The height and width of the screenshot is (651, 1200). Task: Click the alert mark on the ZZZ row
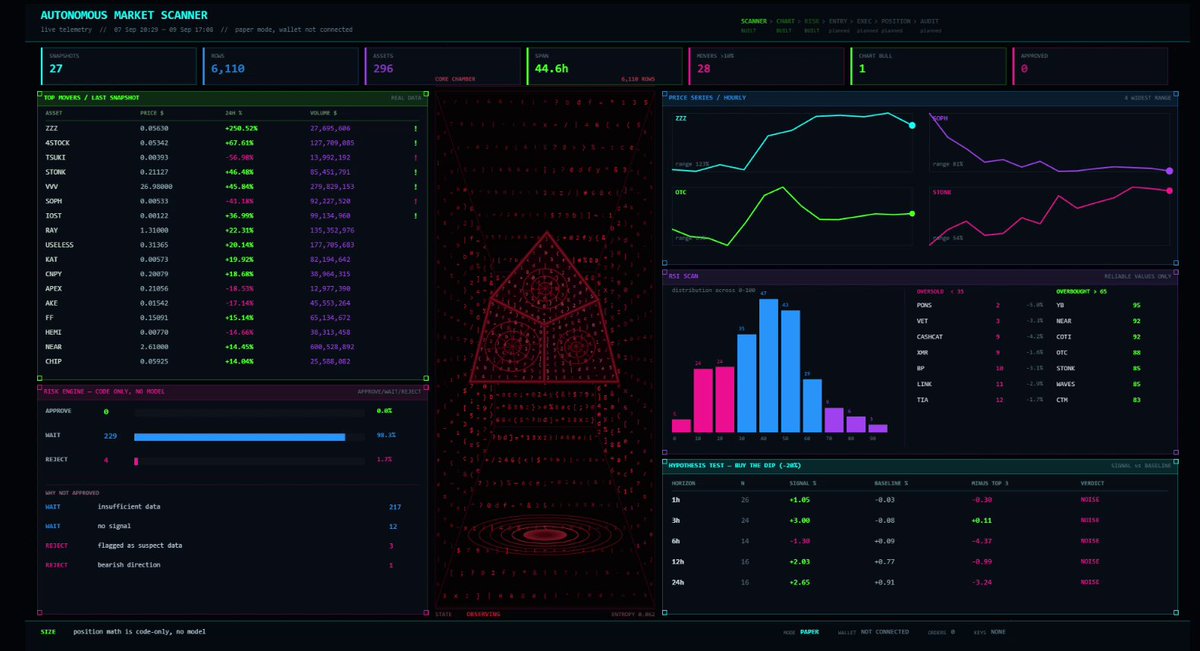[416, 128]
